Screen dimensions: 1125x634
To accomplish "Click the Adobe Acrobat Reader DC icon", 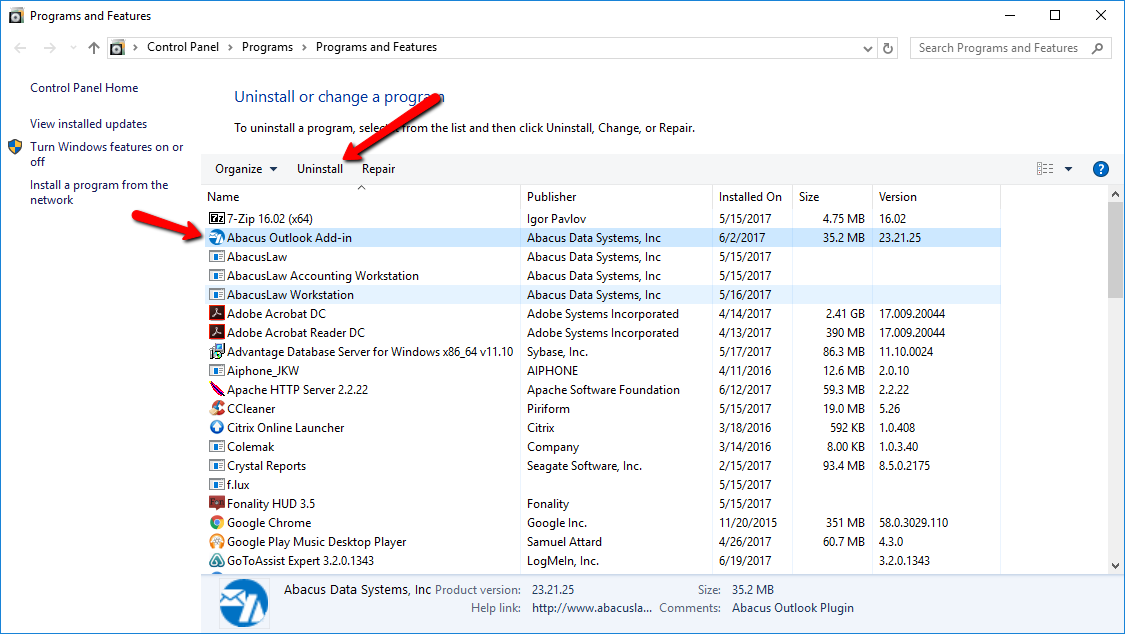I will [x=217, y=333].
